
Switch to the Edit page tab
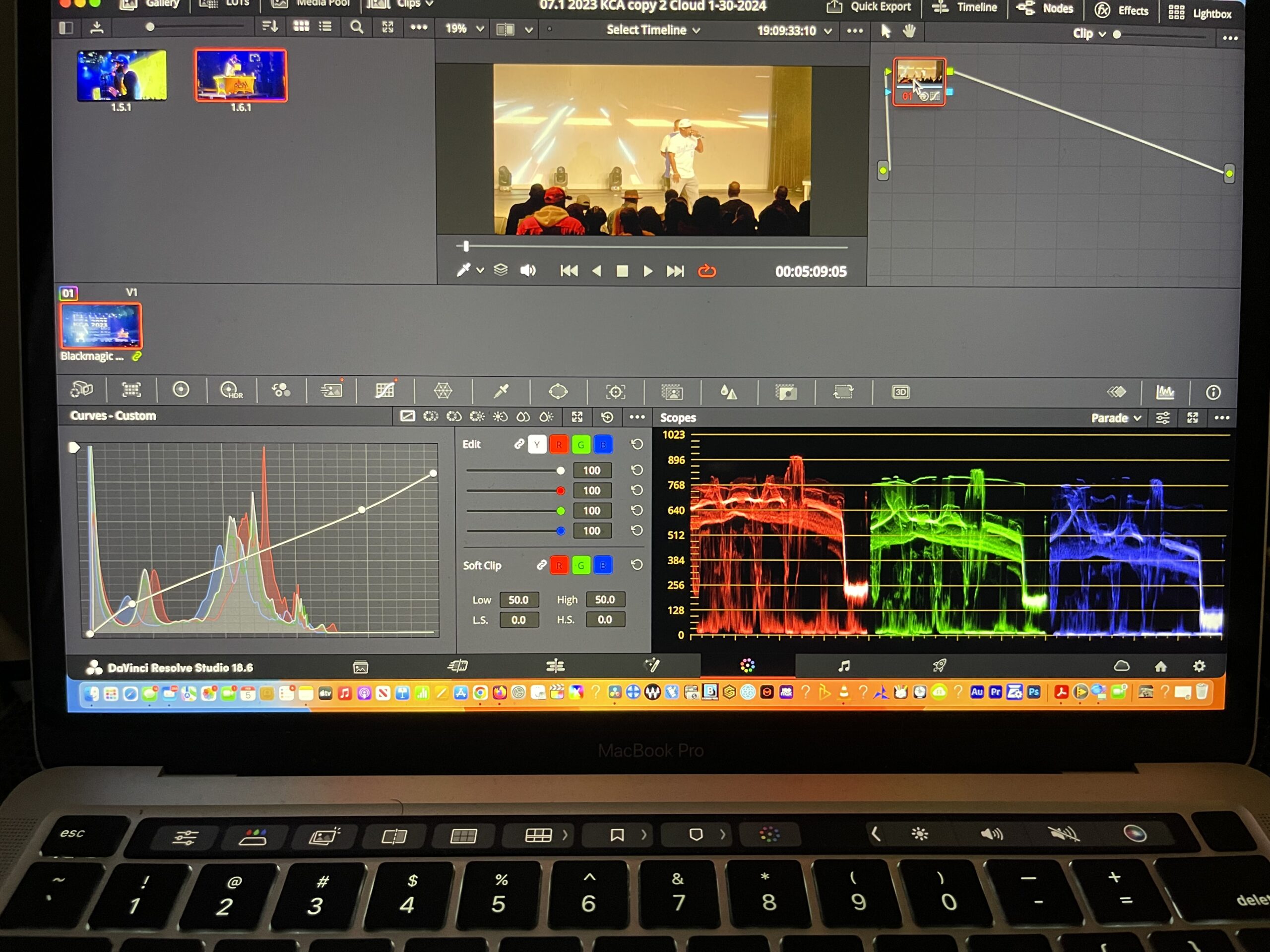(x=555, y=666)
